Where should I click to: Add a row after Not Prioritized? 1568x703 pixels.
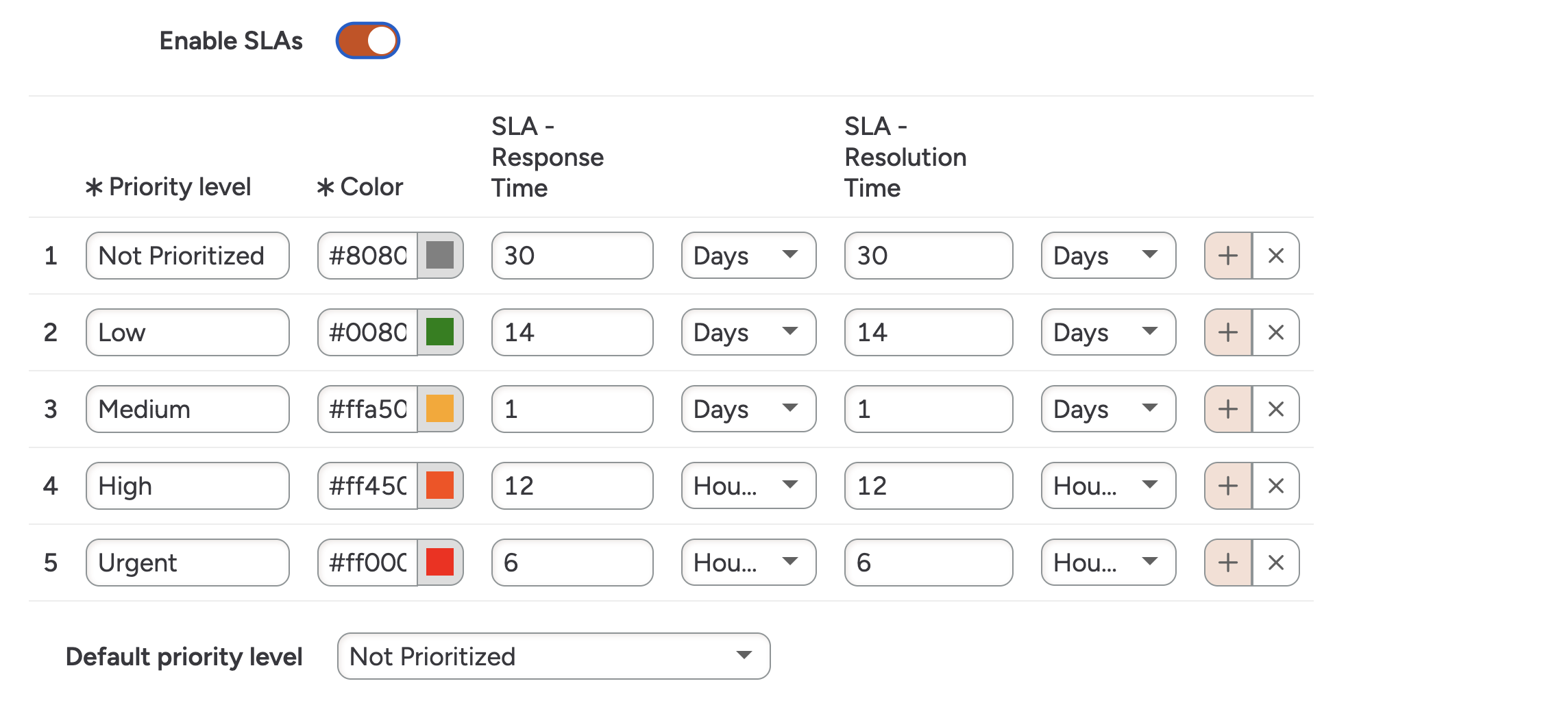click(1228, 256)
